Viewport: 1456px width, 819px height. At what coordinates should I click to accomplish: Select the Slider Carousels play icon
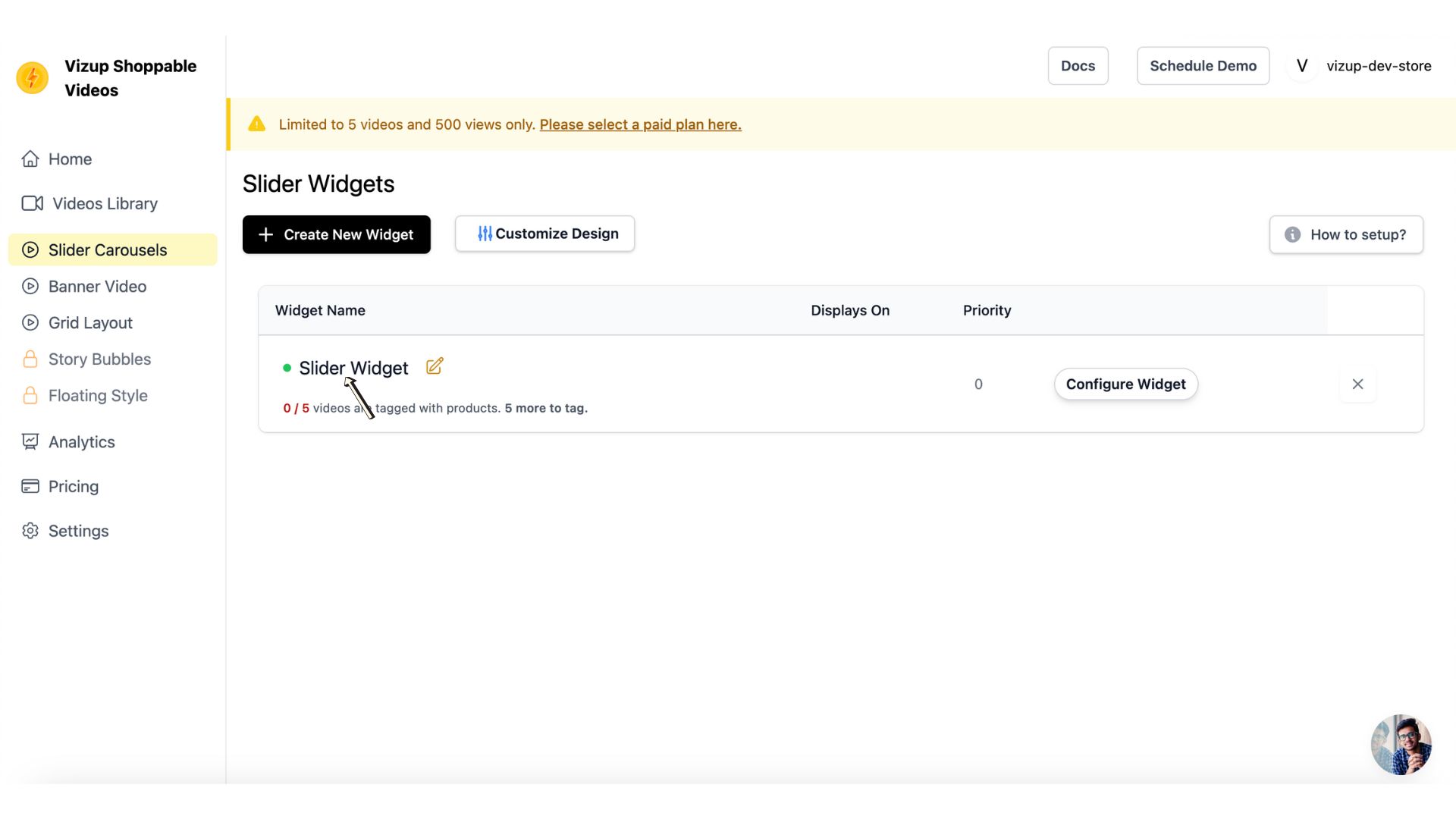(30, 249)
